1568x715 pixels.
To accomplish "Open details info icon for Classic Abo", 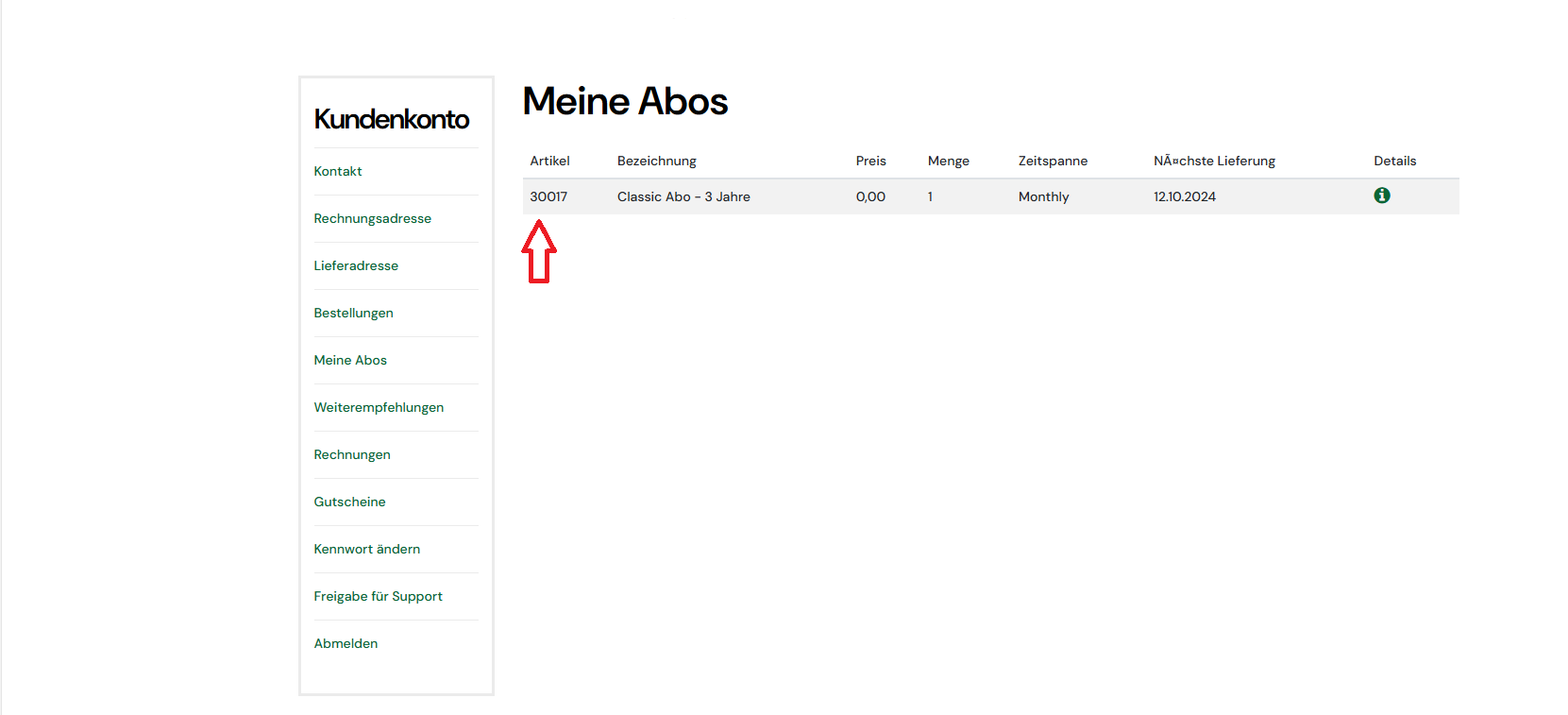I will [x=1382, y=196].
